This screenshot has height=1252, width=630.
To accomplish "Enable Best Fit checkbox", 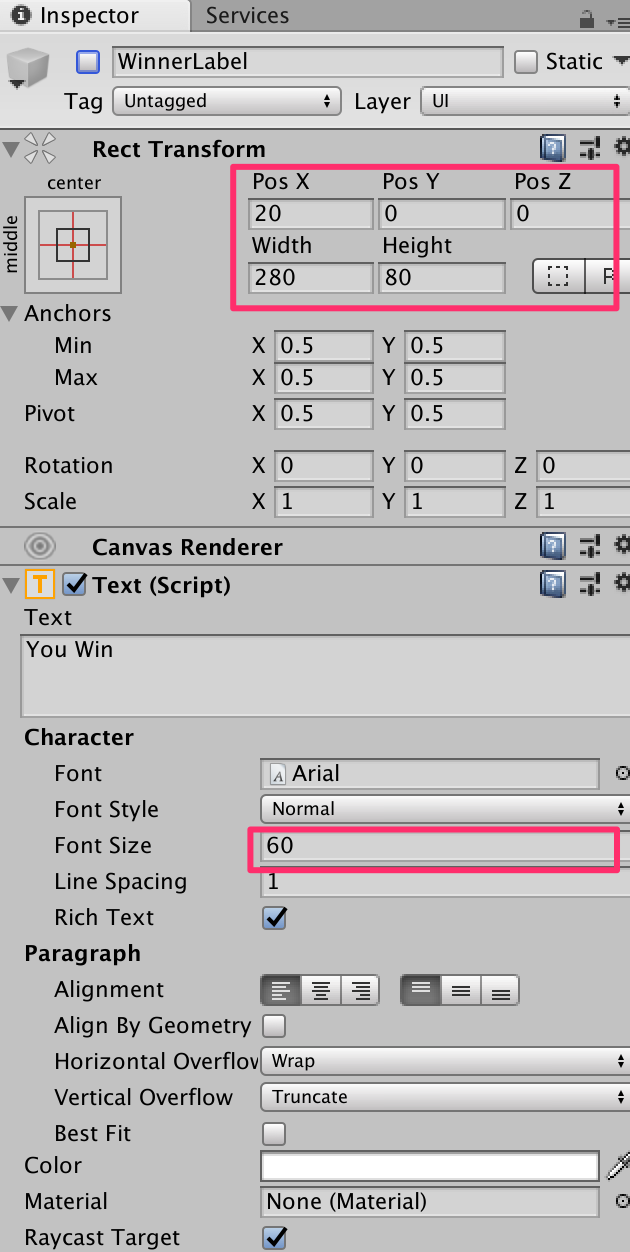I will click(x=274, y=1134).
